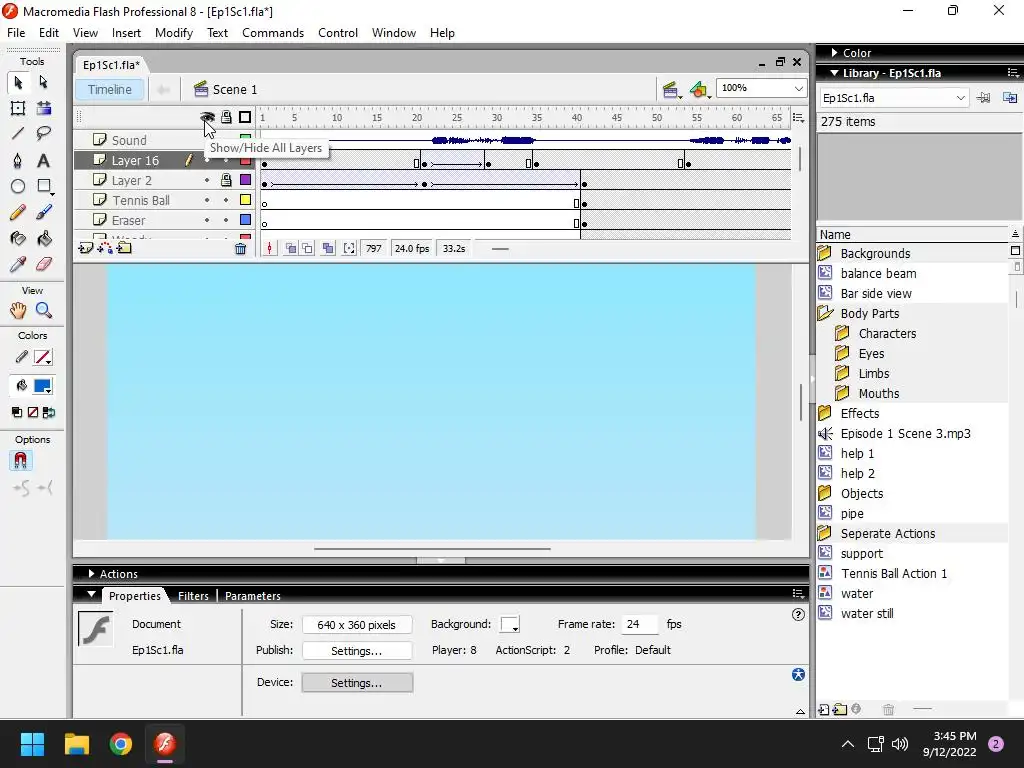Select the Paint Bucket tool
Image resolution: width=1024 pixels, height=768 pixels.
click(x=44, y=238)
